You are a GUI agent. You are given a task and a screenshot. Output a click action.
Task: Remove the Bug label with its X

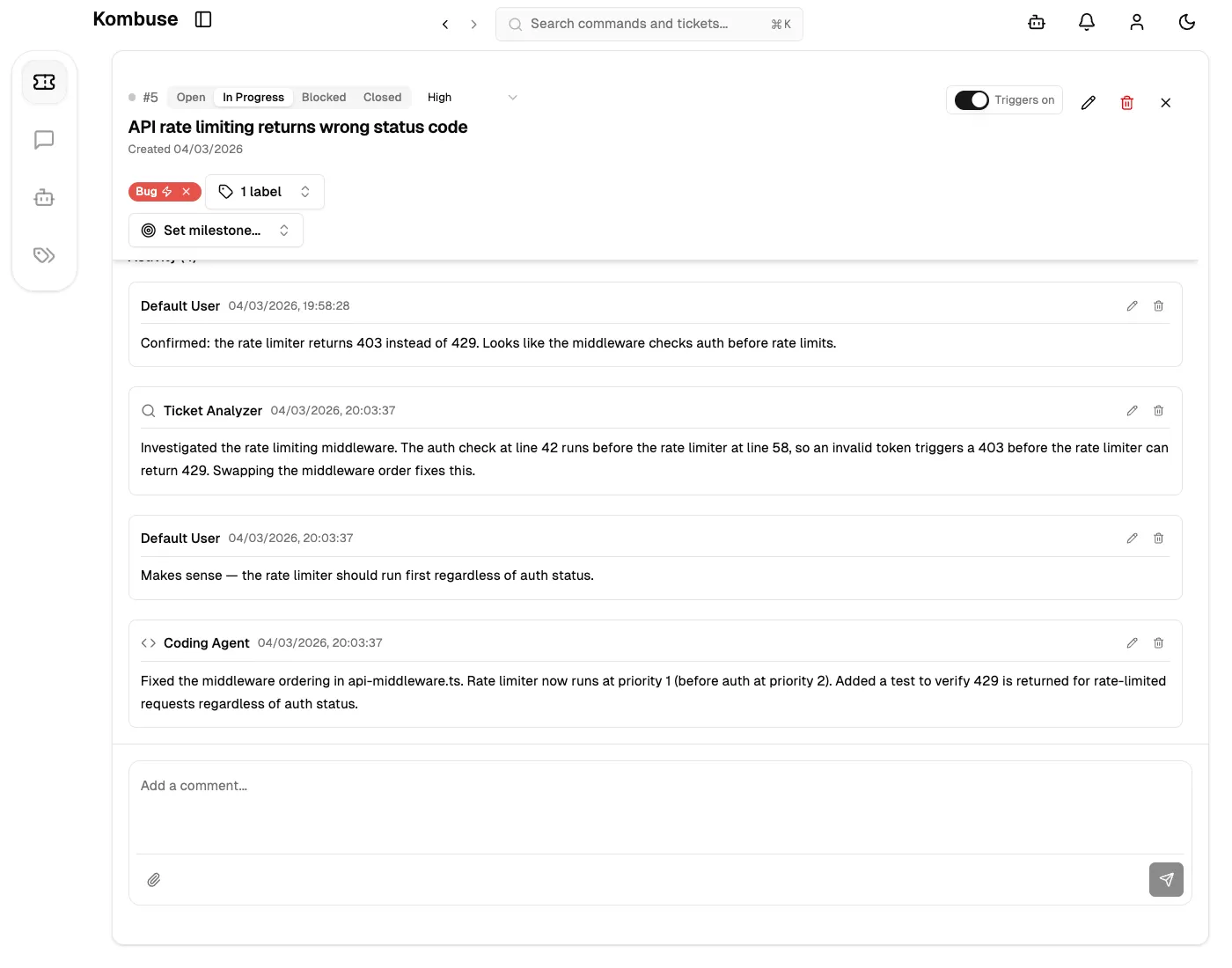[186, 191]
